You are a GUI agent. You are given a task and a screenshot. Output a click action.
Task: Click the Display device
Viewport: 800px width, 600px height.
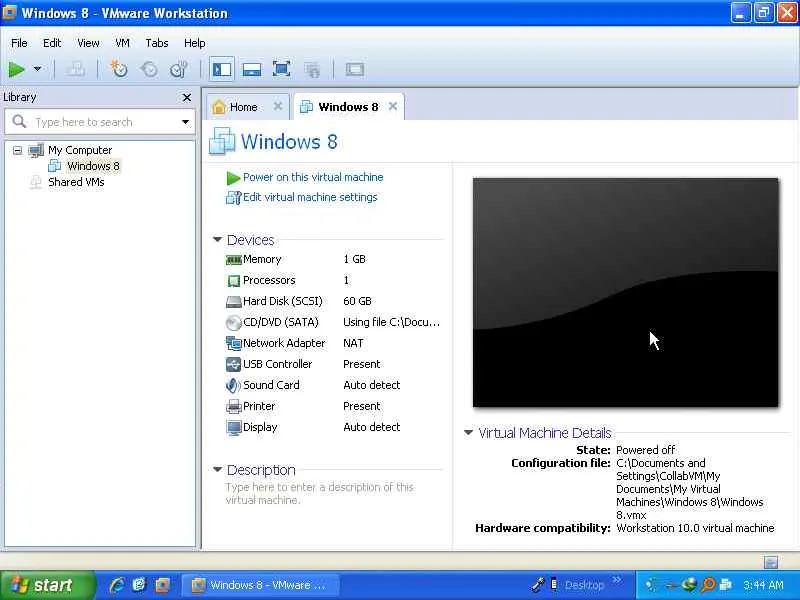tap(260, 427)
